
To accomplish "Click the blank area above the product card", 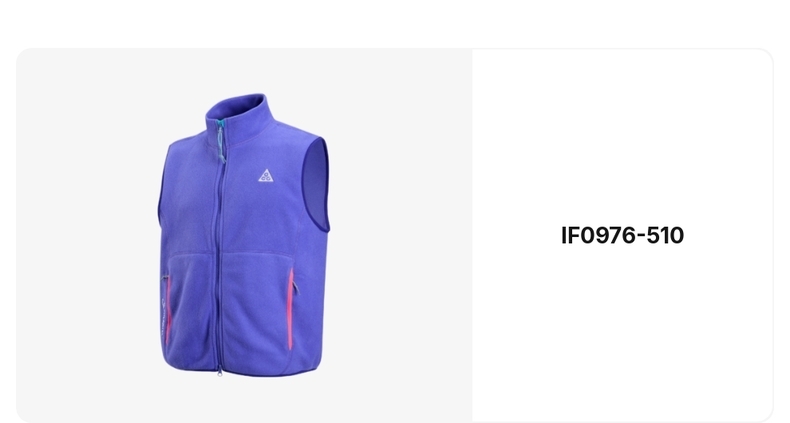I will pyautogui.click(x=395, y=23).
